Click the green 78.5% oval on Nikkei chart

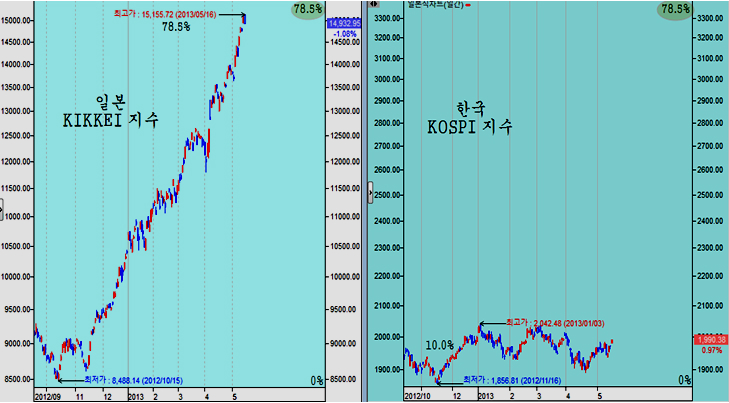click(308, 9)
